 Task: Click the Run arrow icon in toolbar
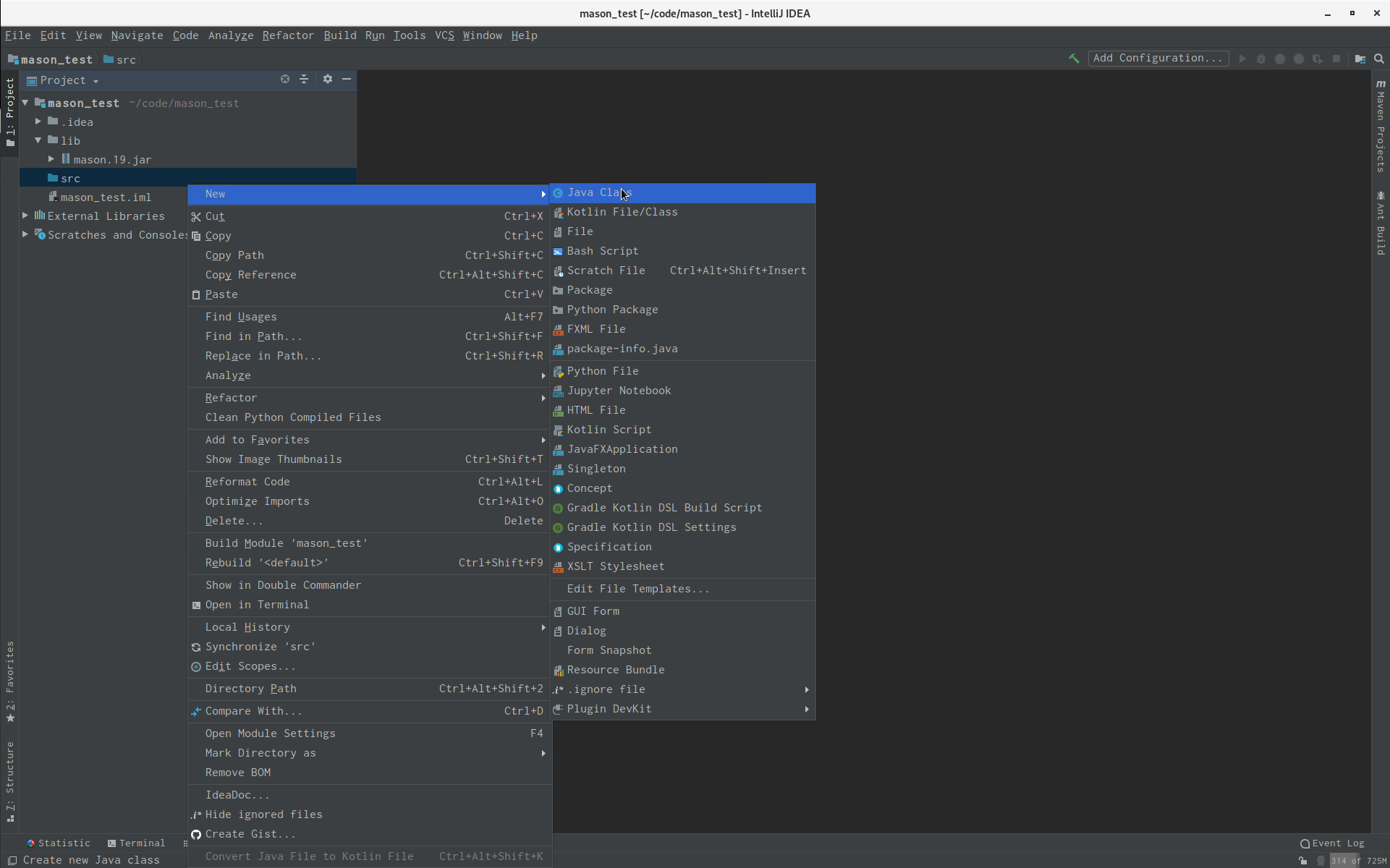pyautogui.click(x=1242, y=59)
